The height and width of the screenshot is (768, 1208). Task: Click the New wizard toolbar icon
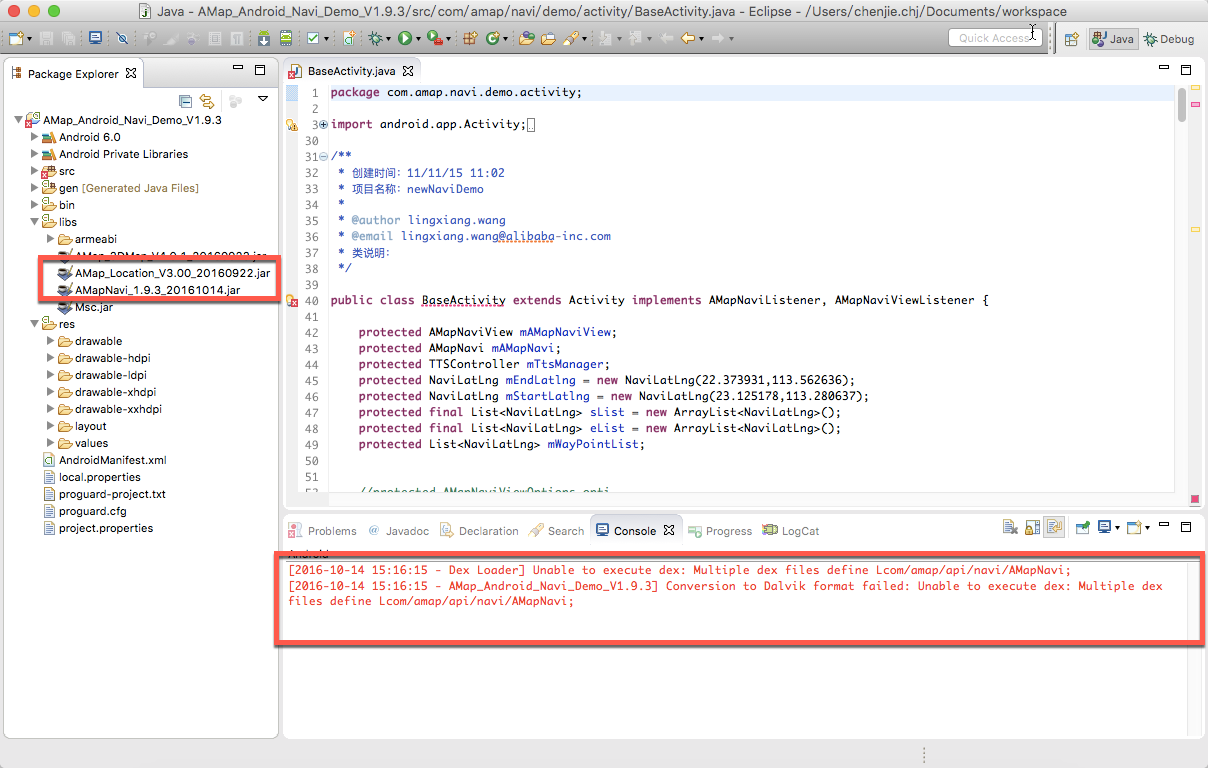click(x=16, y=38)
